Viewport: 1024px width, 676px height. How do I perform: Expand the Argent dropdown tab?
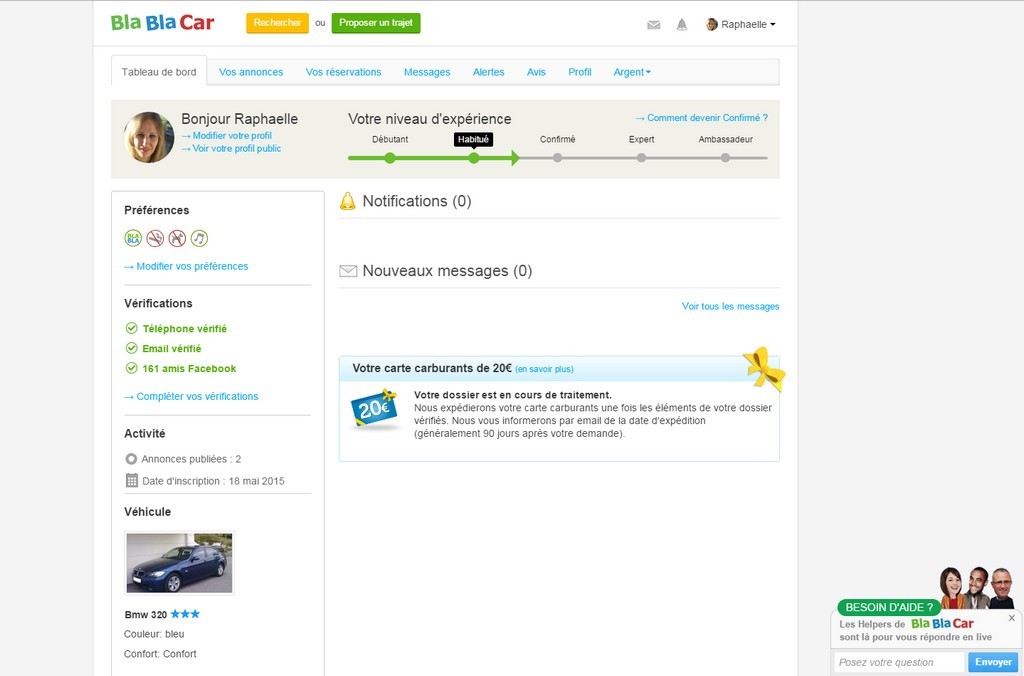point(632,72)
